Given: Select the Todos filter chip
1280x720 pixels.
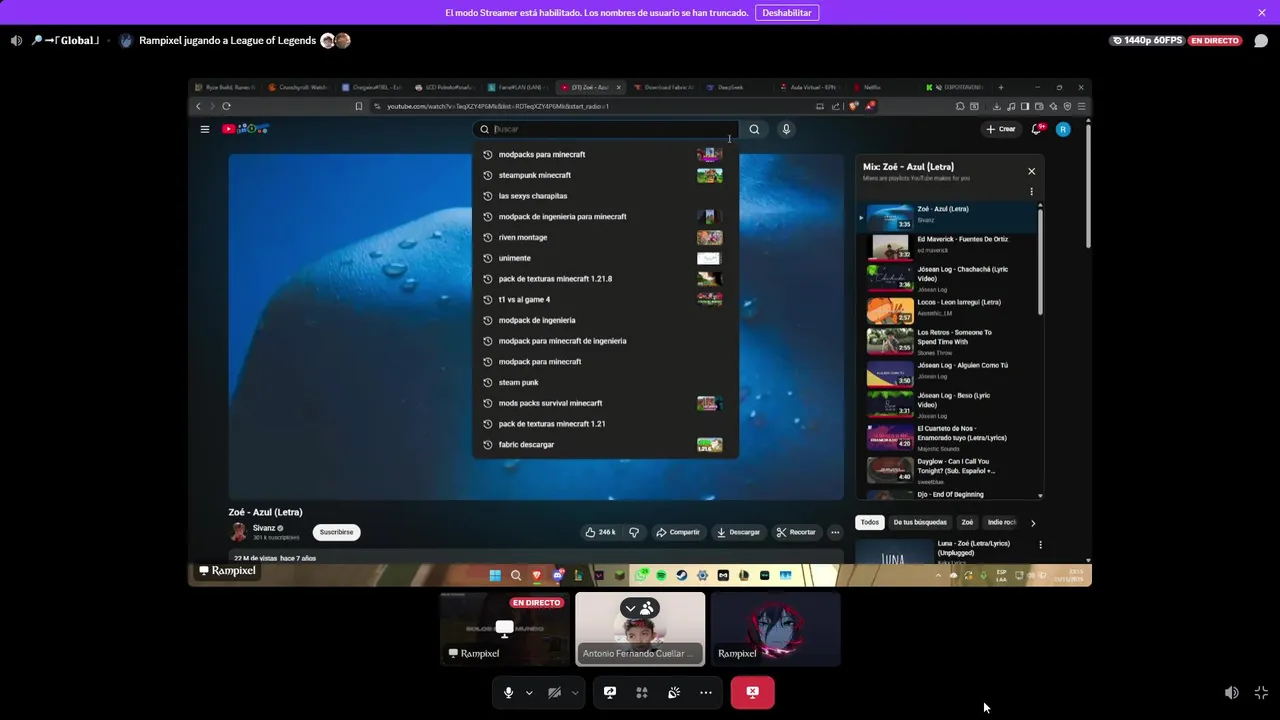Looking at the screenshot, I should 870,522.
